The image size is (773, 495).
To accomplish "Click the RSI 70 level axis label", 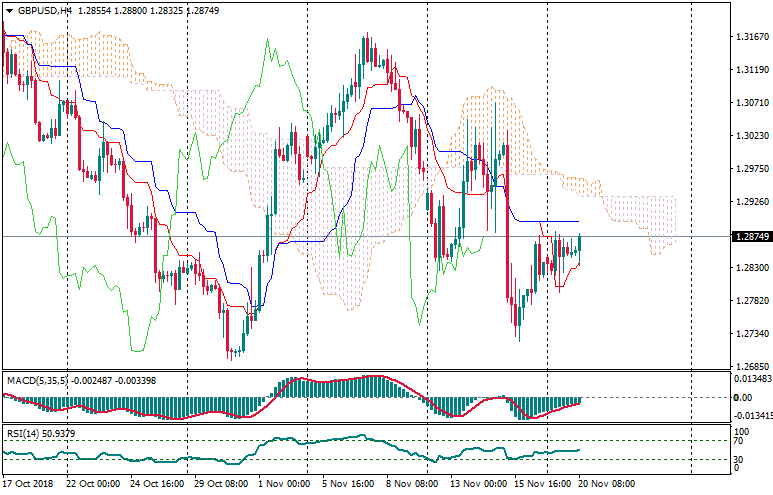I will coord(740,440).
